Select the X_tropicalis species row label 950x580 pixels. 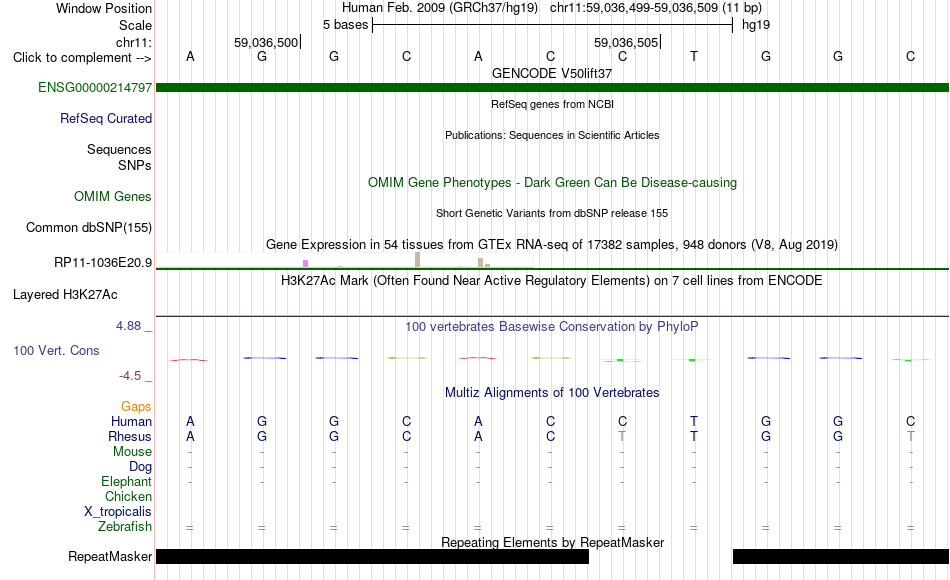(118, 512)
